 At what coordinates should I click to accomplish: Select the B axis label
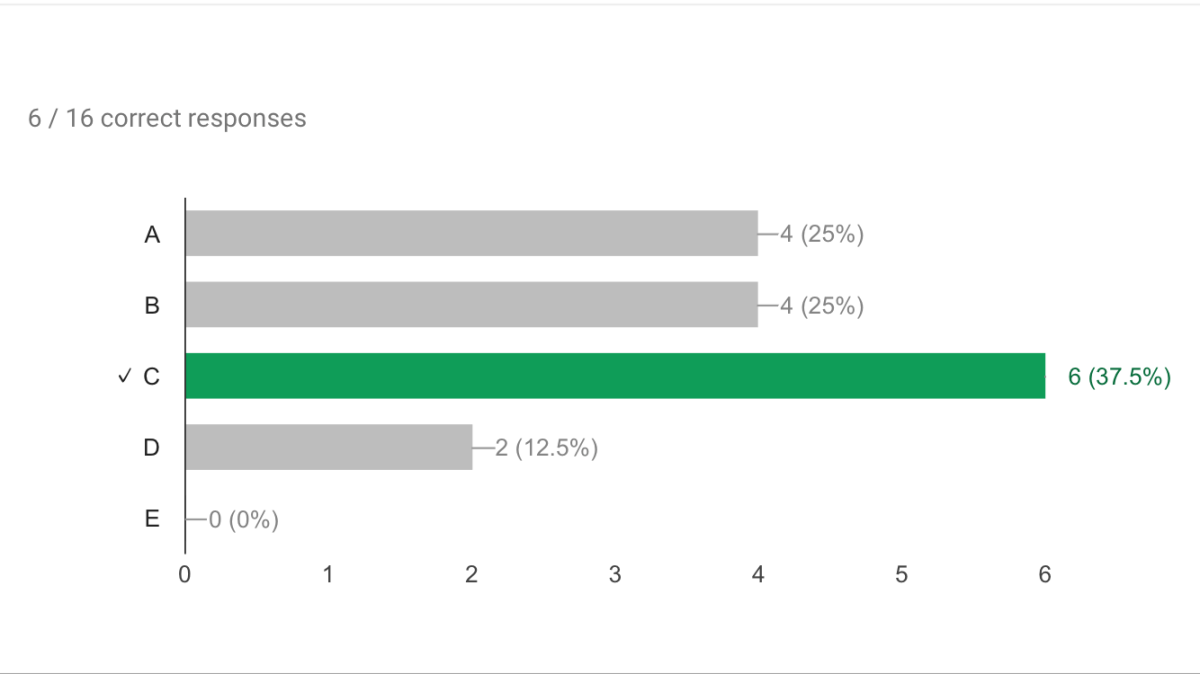[x=152, y=306]
